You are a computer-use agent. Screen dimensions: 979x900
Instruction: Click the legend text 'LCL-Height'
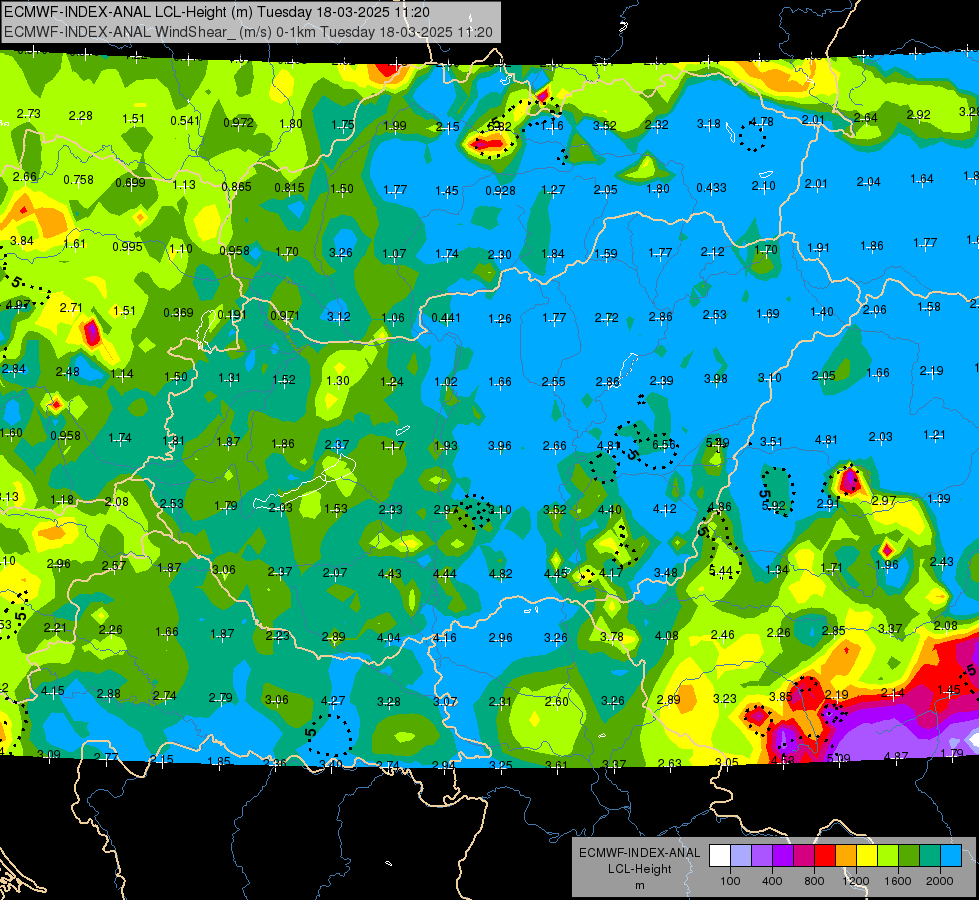point(639,869)
